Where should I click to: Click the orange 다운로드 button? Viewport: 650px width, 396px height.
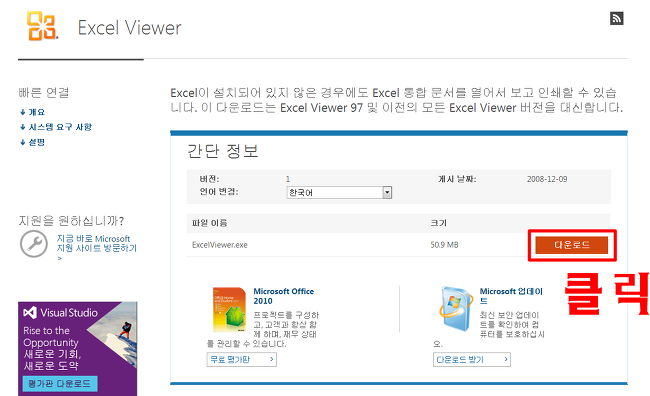[x=572, y=245]
